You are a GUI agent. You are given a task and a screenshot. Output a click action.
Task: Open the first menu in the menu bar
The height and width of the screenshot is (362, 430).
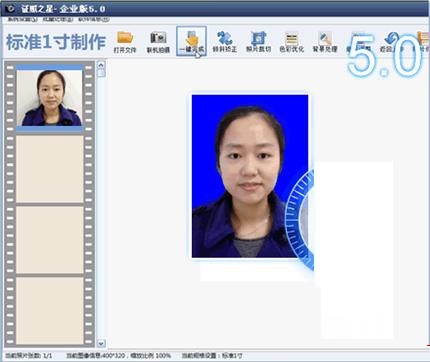22,20
